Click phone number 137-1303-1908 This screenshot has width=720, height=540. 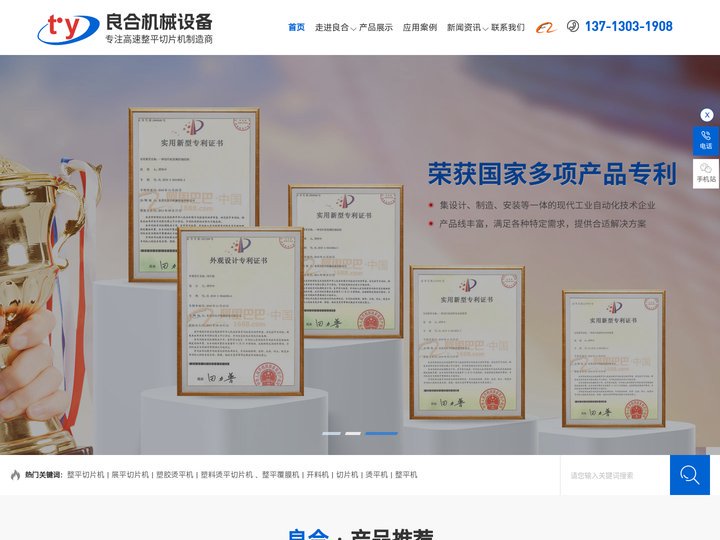coord(629,26)
